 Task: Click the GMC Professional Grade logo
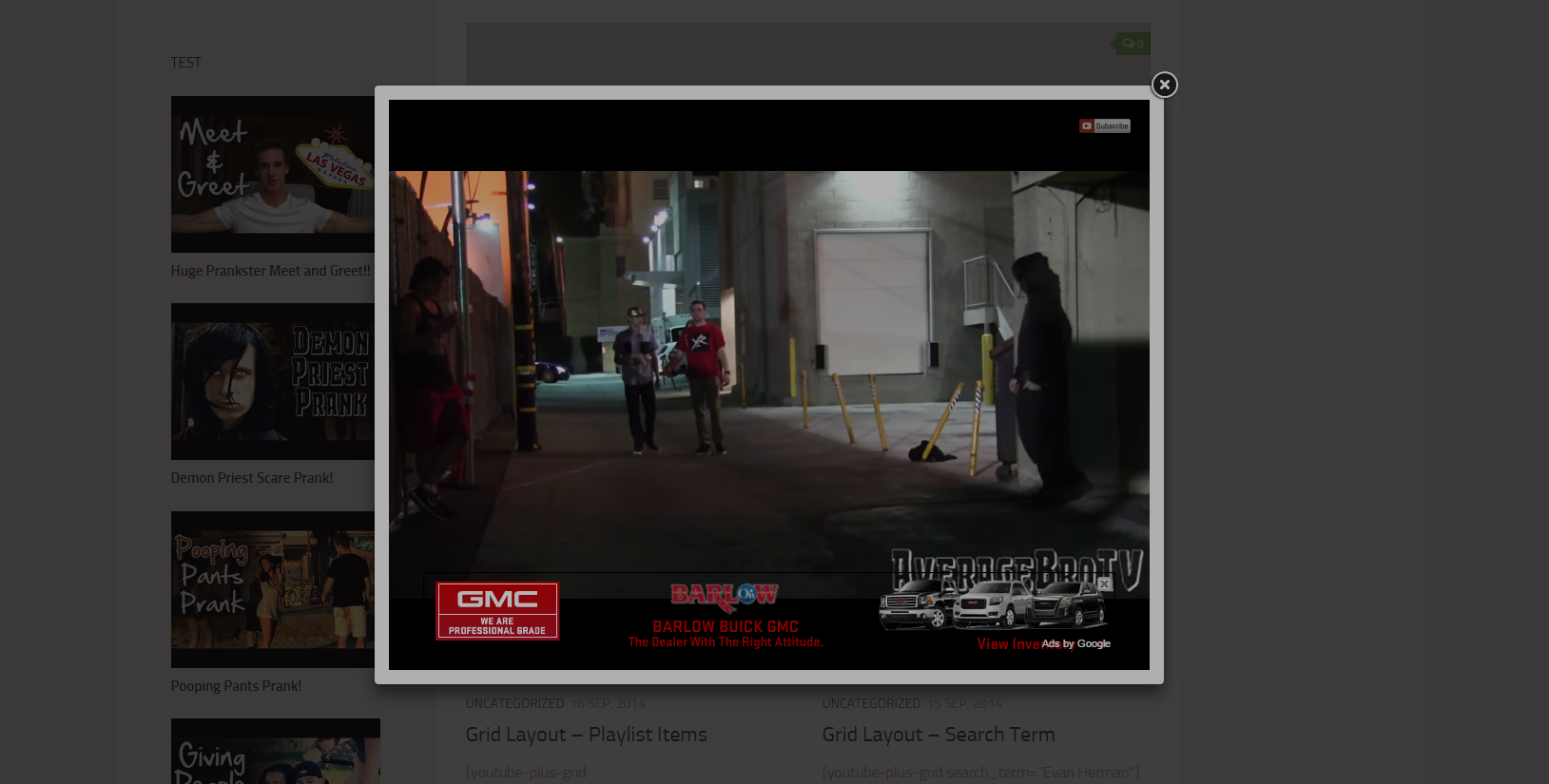(497, 611)
